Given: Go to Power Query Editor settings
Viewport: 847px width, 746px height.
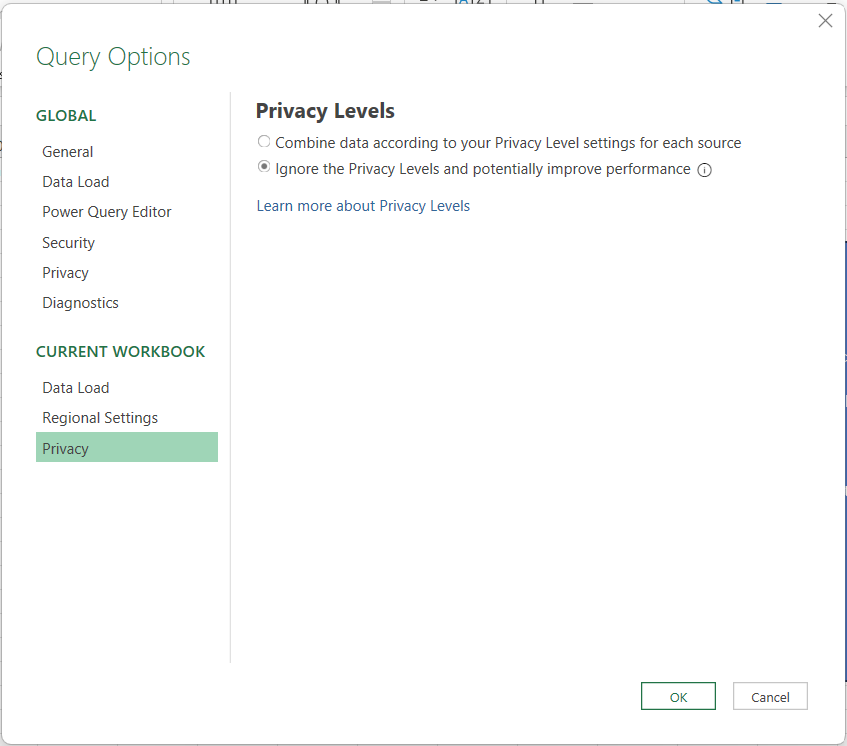Looking at the screenshot, I should tap(106, 212).
